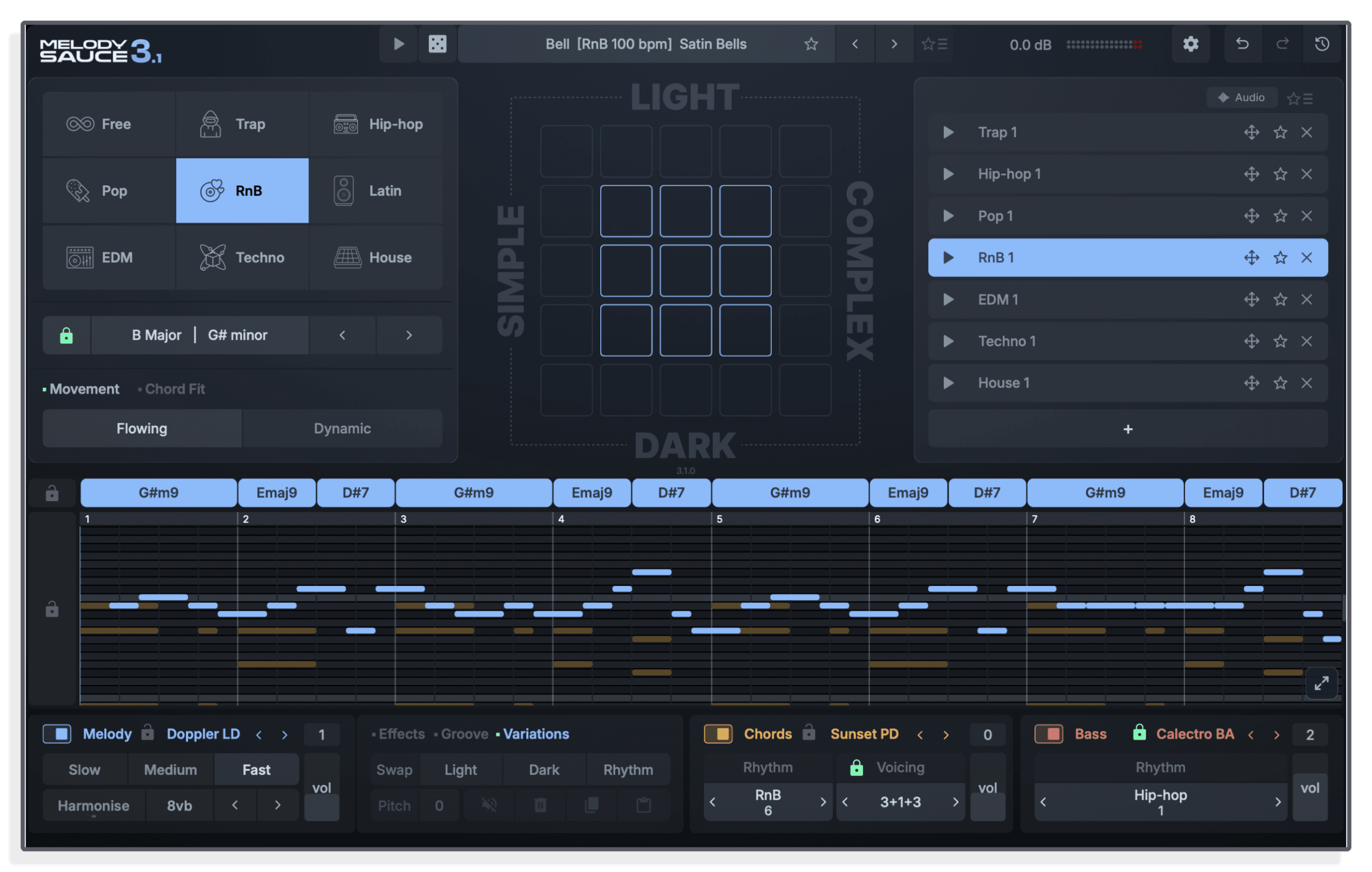Click the copy icon in Variations
1372x872 pixels.
(592, 806)
